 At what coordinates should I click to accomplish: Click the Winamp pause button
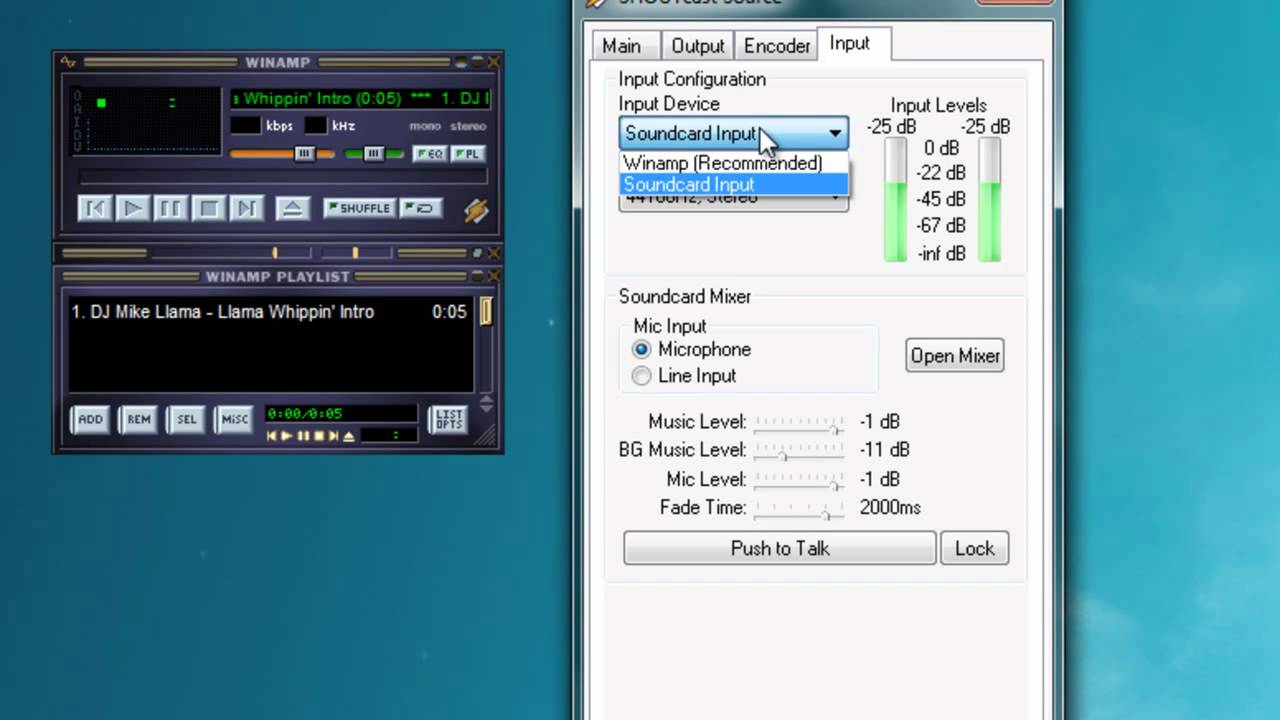coord(170,208)
